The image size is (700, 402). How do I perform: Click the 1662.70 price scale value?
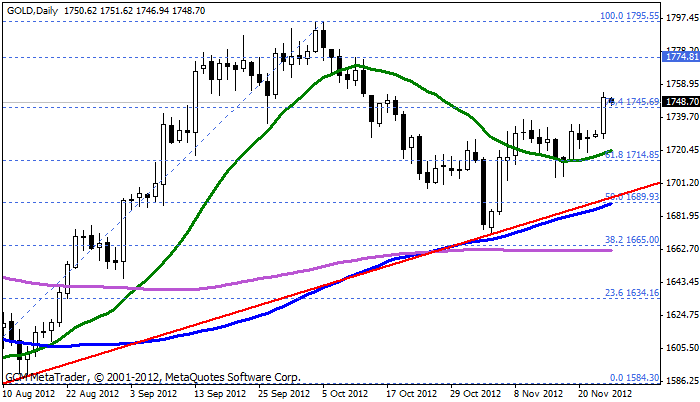(x=680, y=249)
